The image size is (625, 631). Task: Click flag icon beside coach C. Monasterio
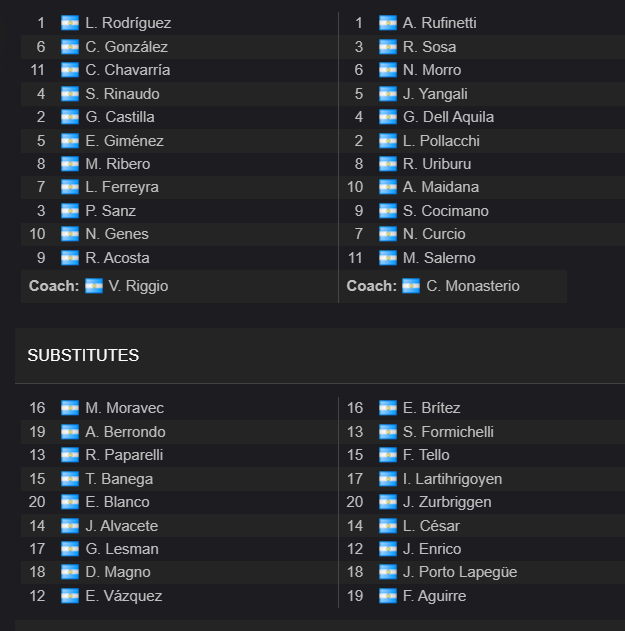(411, 286)
